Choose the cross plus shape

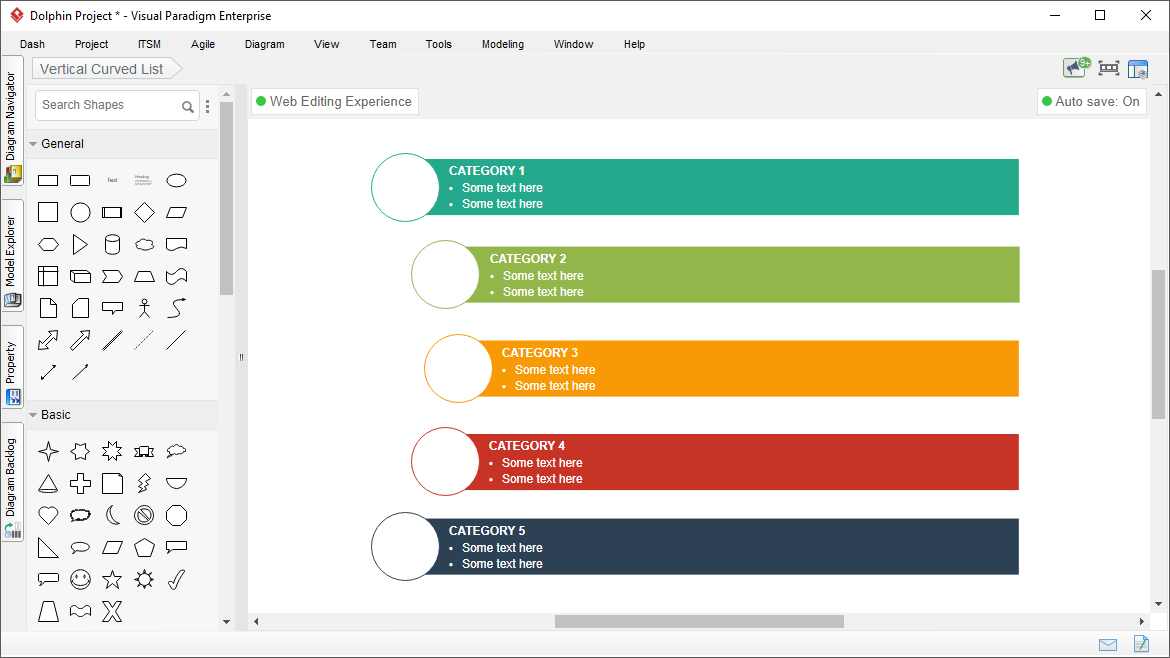[x=80, y=483]
